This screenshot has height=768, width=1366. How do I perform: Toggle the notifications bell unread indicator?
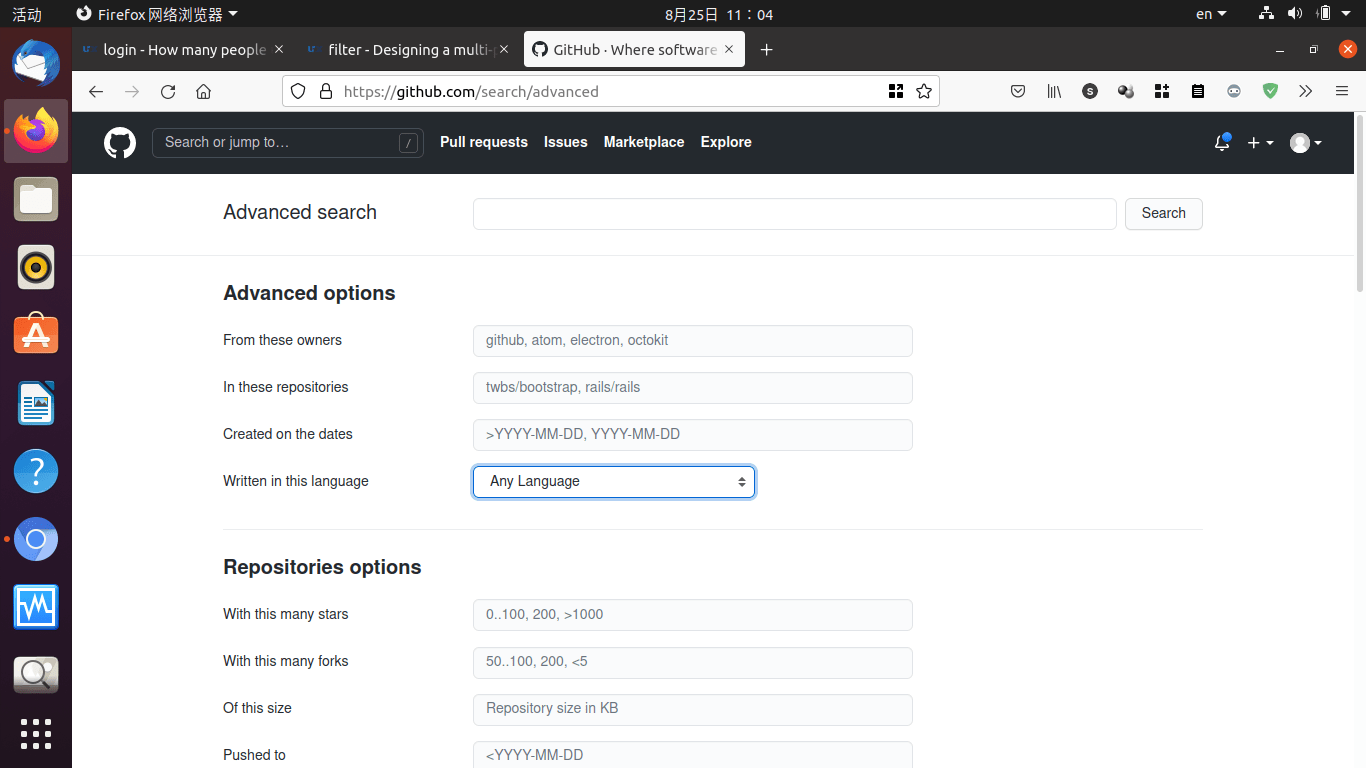click(1227, 137)
